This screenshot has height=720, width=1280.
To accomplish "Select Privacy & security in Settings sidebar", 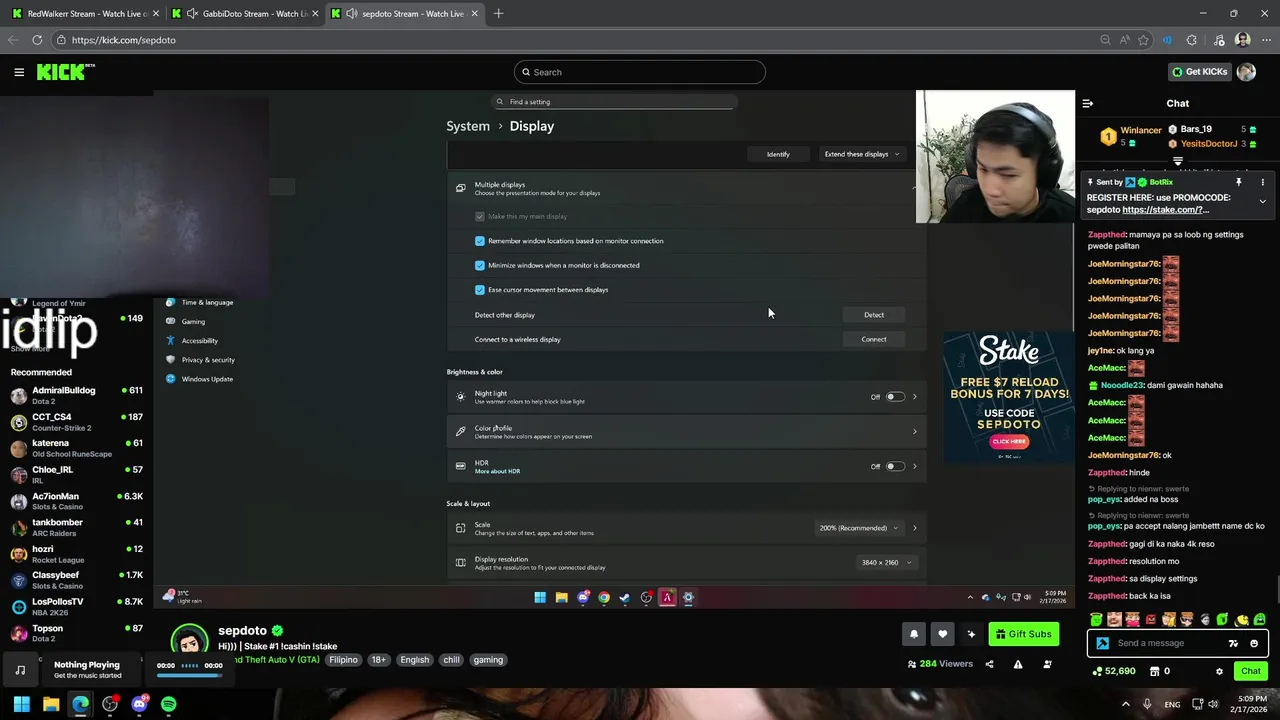I will click(x=208, y=360).
